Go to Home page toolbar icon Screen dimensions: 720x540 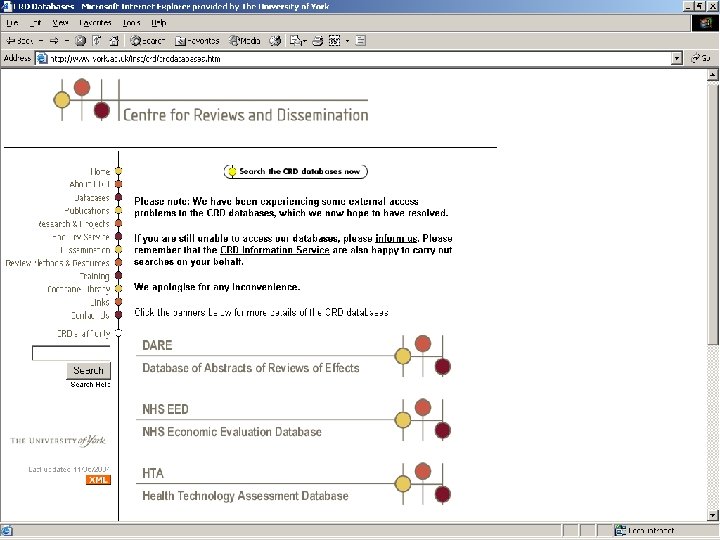pos(113,41)
